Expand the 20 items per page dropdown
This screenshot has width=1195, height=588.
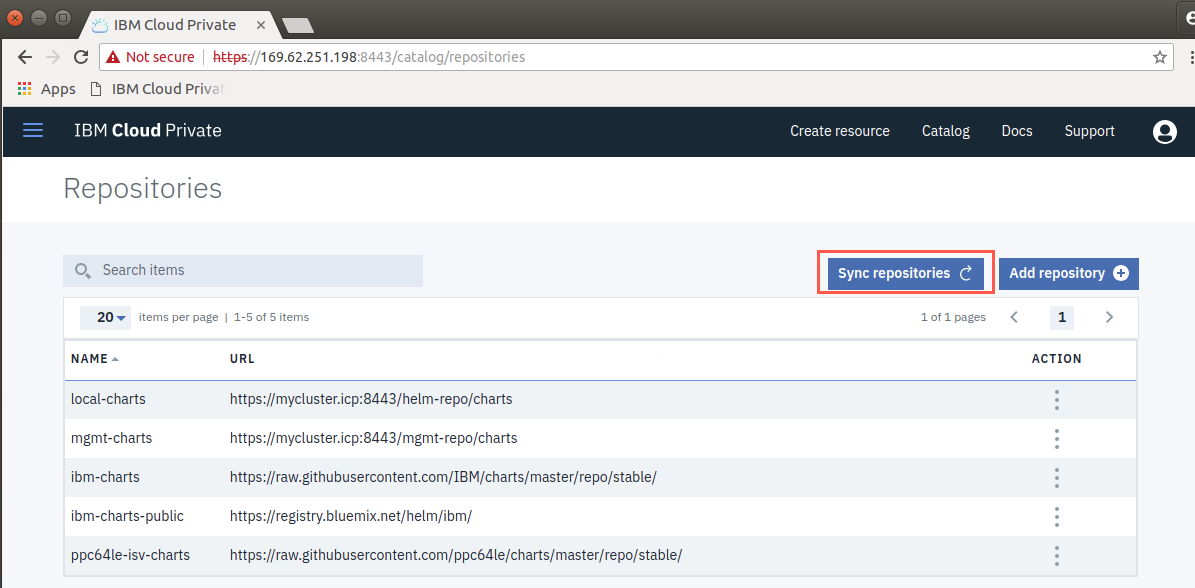(x=105, y=318)
